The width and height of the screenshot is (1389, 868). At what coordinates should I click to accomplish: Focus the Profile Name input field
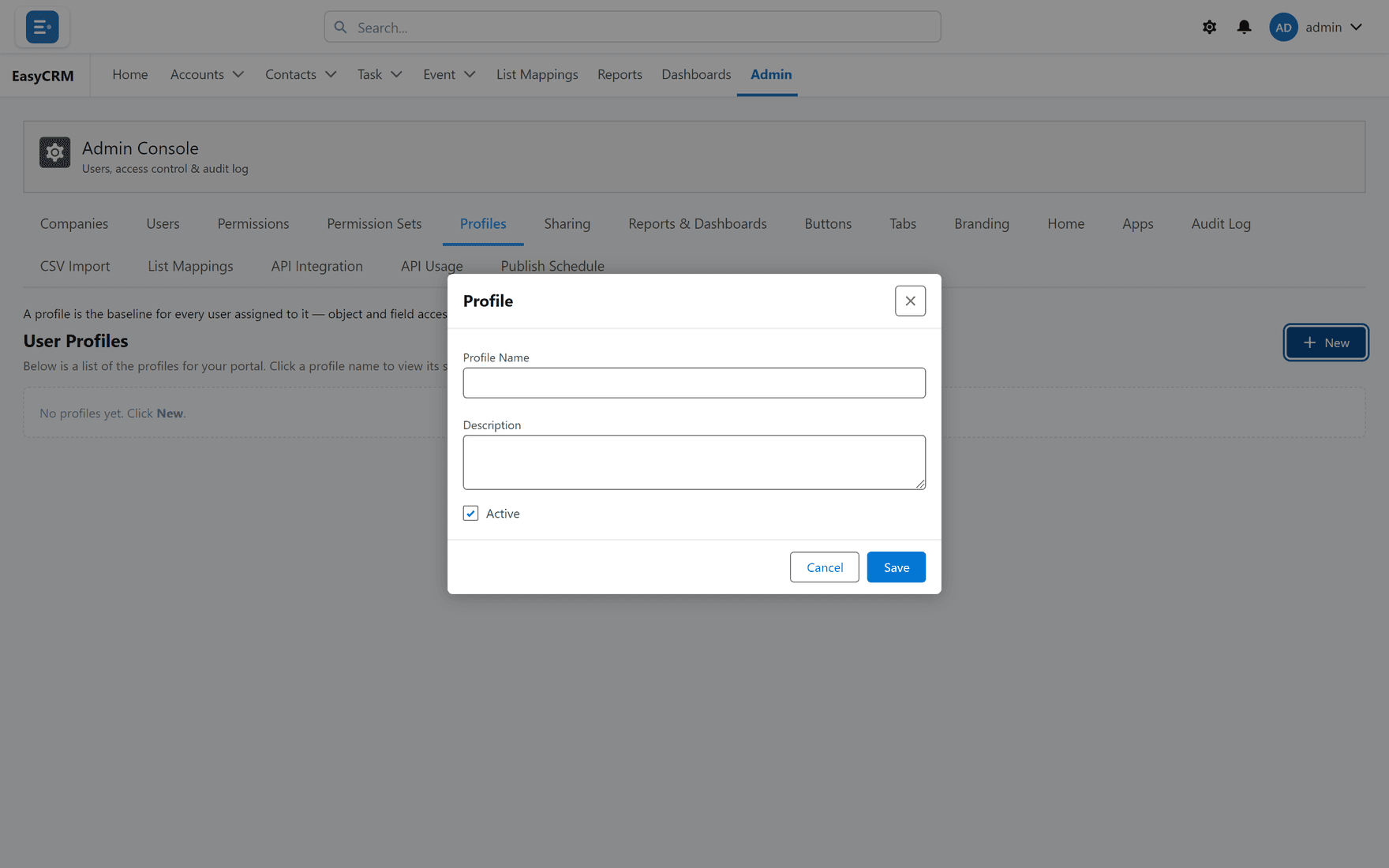click(694, 383)
